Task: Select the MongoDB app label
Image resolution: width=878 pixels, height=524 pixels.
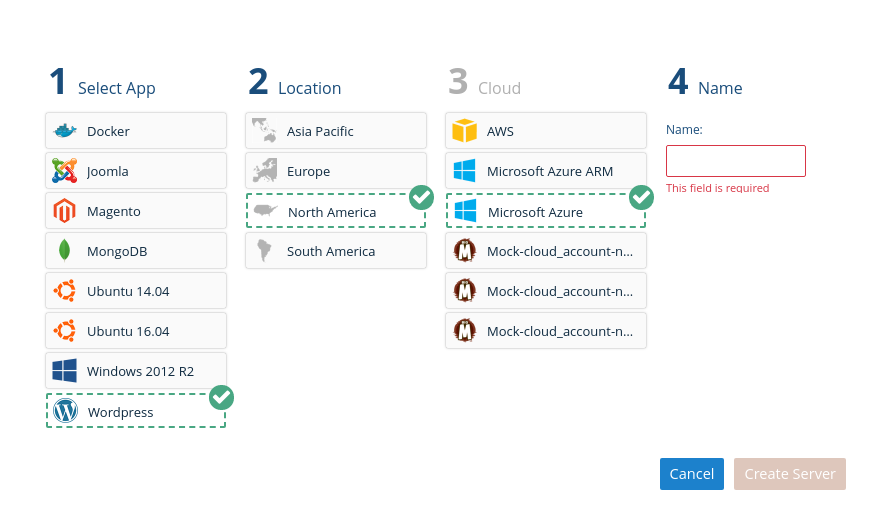Action: pyautogui.click(x=117, y=251)
